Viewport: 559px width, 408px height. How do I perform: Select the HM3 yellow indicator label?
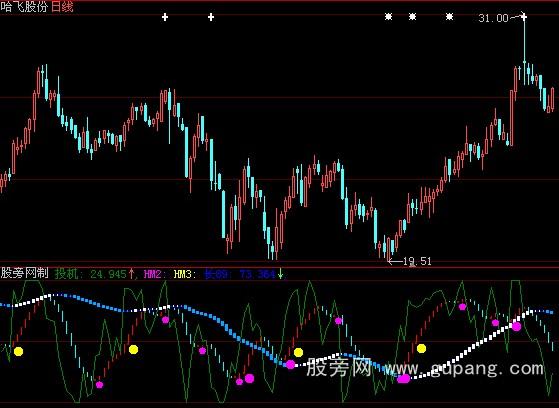[x=185, y=274]
